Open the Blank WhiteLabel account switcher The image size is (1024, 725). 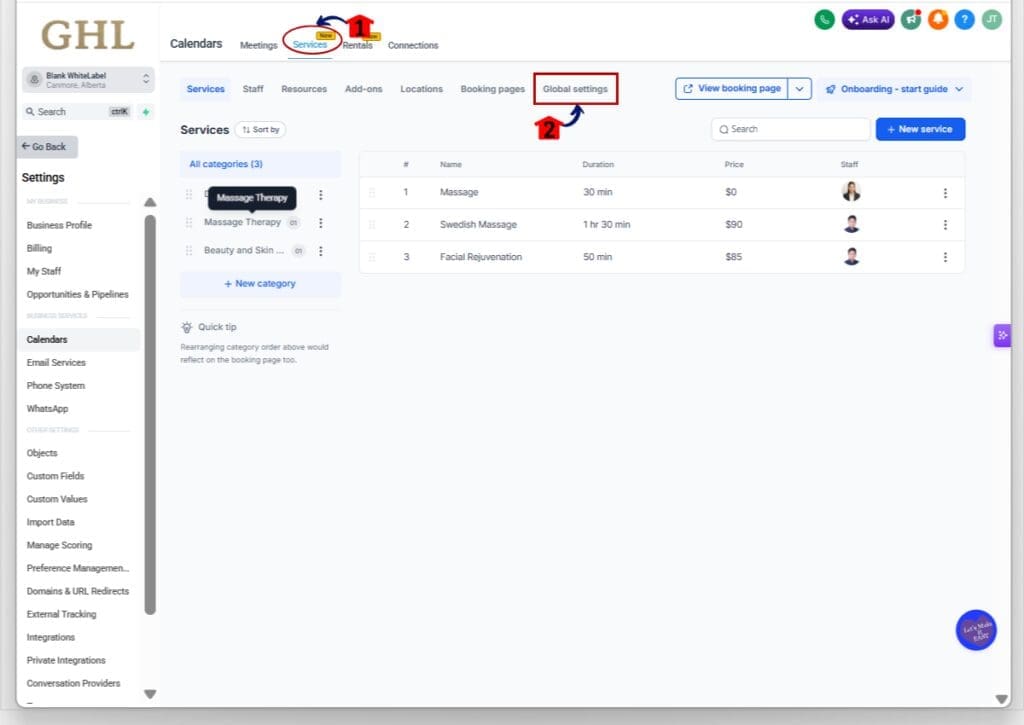88,80
